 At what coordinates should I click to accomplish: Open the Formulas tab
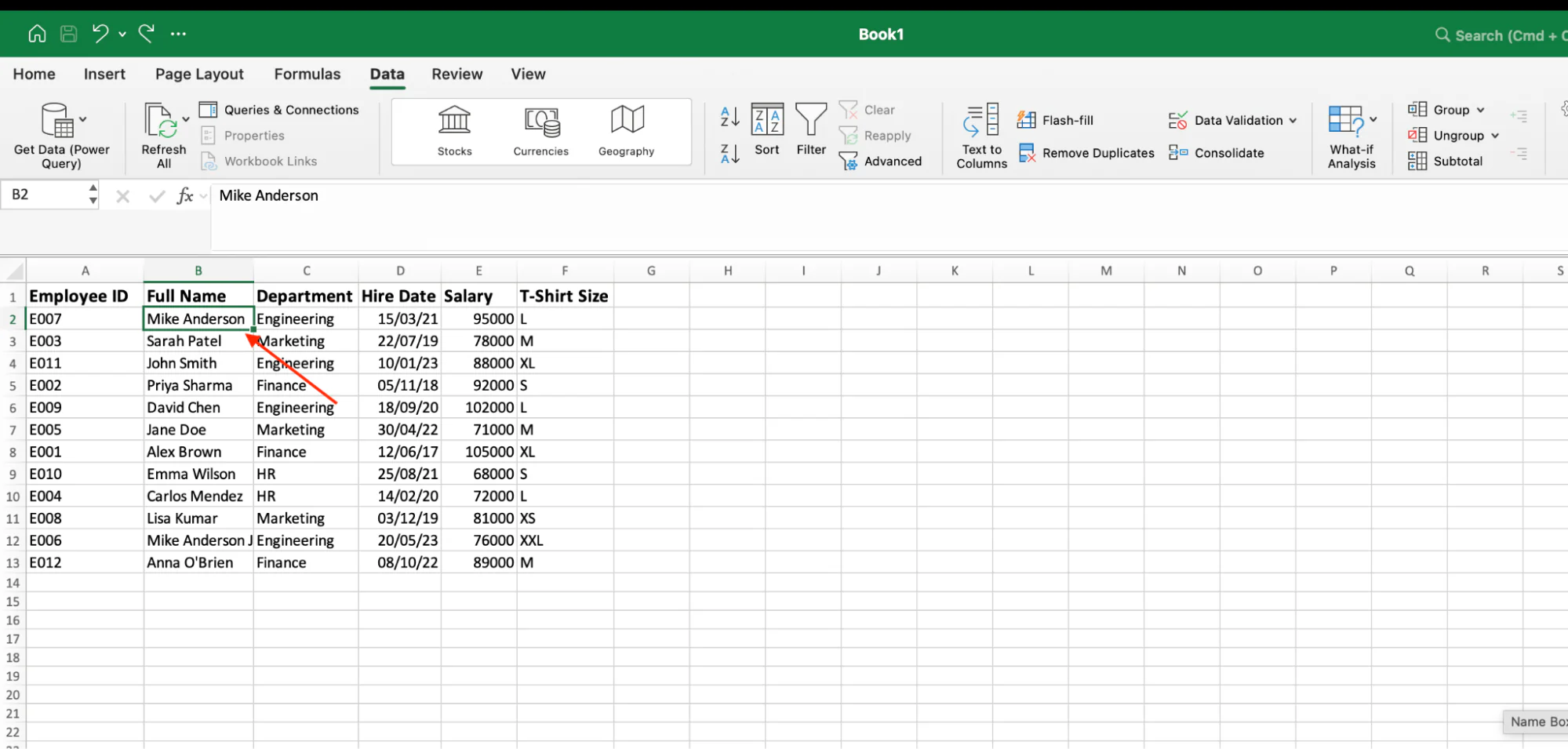point(307,74)
